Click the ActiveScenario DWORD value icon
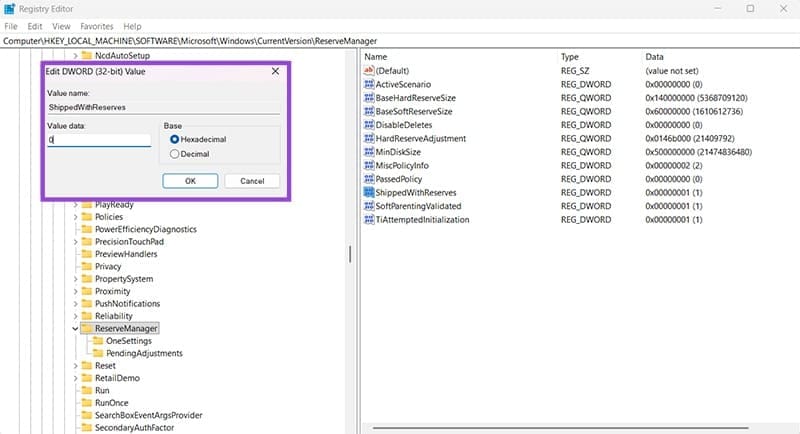This screenshot has height=434, width=800. 368,84
